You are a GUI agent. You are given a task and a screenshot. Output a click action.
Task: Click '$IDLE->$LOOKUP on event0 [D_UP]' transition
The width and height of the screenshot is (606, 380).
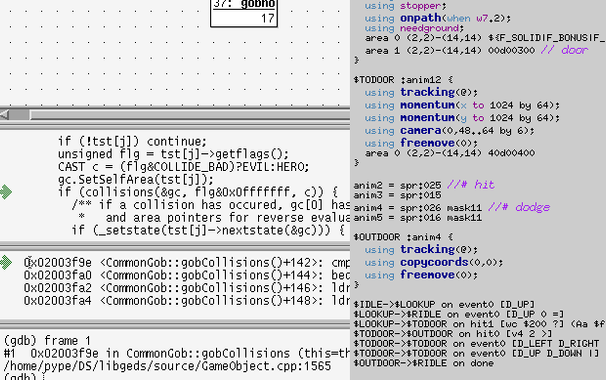444,305
